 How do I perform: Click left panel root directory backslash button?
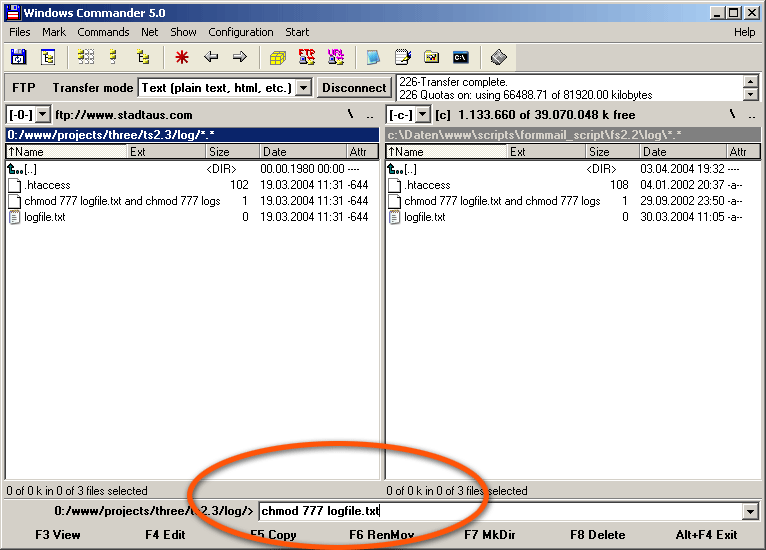tap(351, 115)
